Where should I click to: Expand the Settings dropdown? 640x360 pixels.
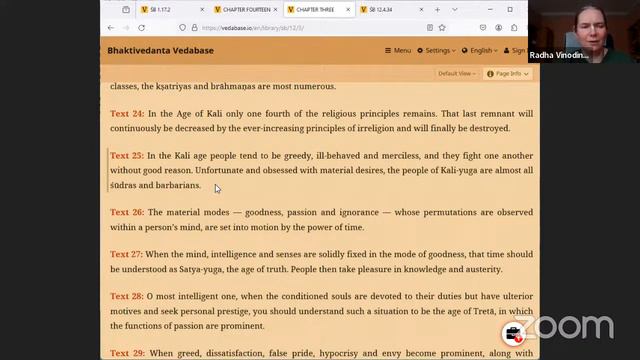(436, 51)
